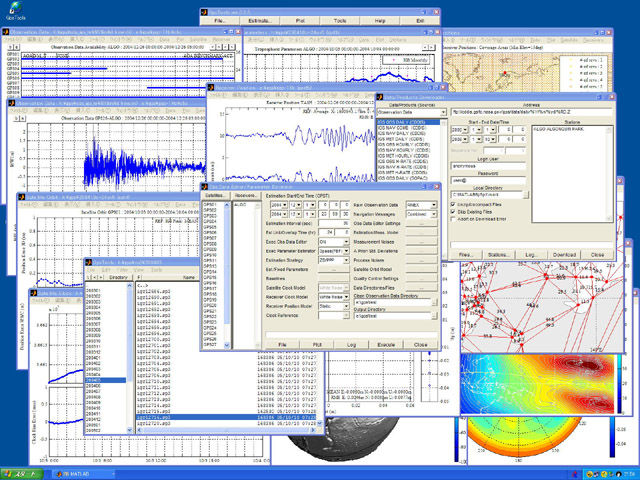Open Tools in GpsTools main window
Screen dimensions: 640x480
[x=340, y=21]
